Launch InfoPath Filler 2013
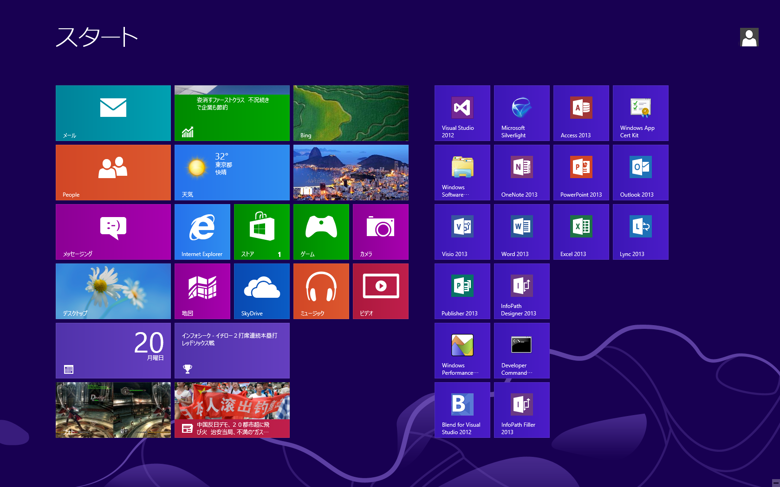Screen dimensions: 780x487 [522, 410]
